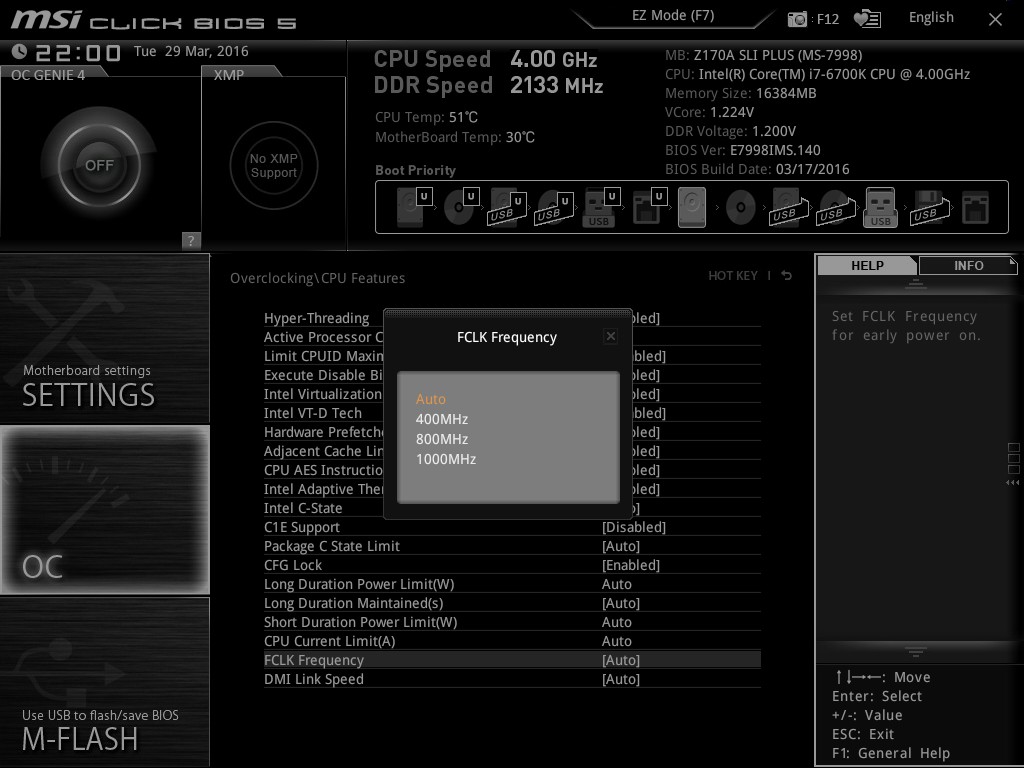Open the English language selector
The width and height of the screenshot is (1024, 768).
coord(931,18)
